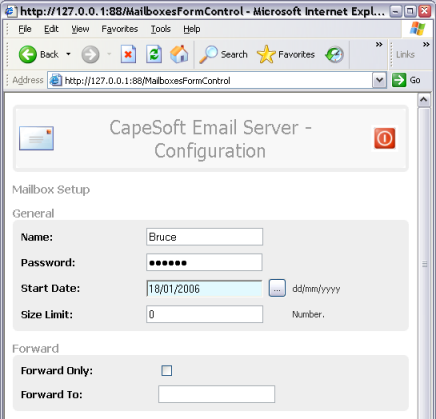Click into the Forward To field
436x419 pixels.
pyautogui.click(x=217, y=394)
